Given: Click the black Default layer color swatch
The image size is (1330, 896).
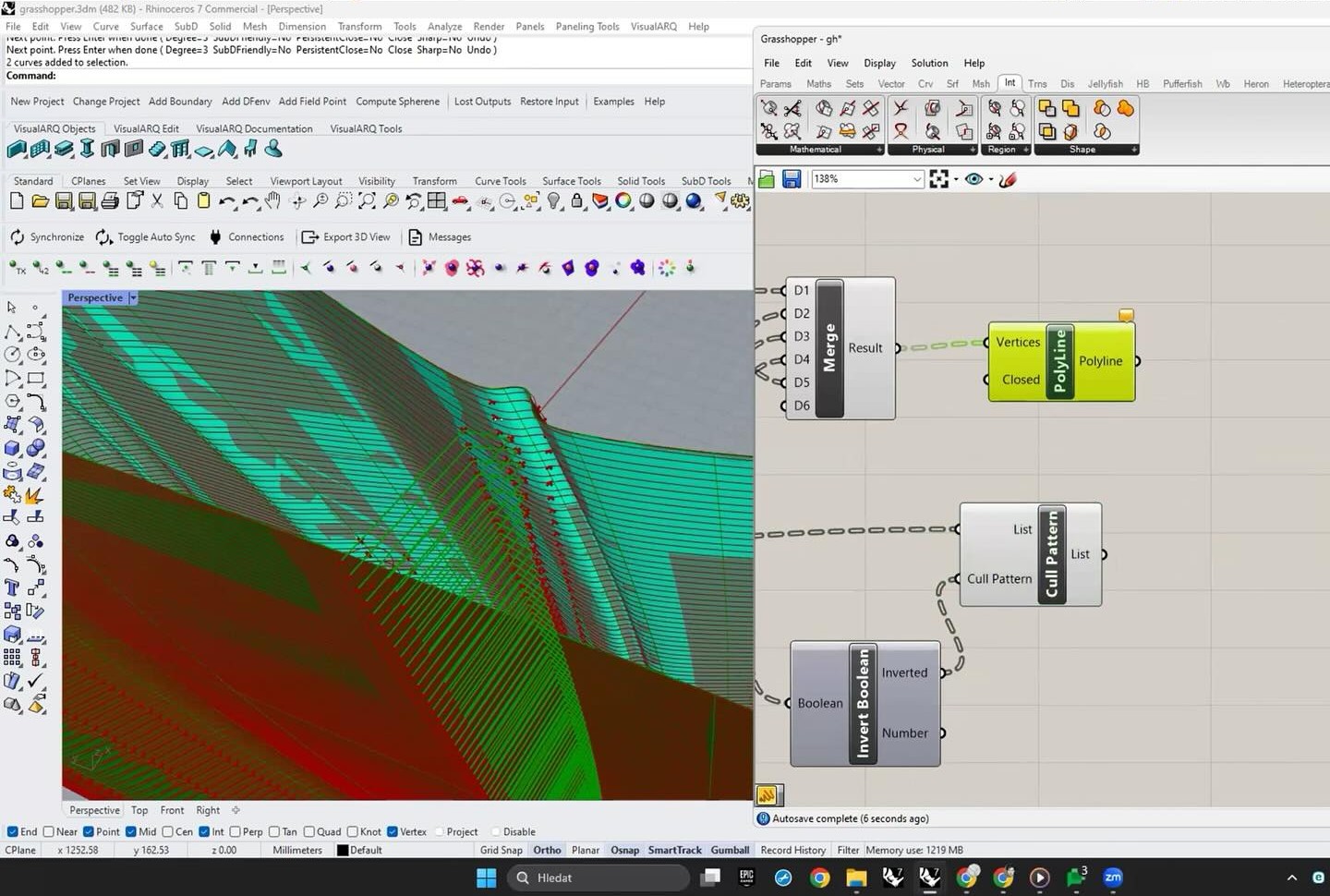Looking at the screenshot, I should pyautogui.click(x=343, y=851).
